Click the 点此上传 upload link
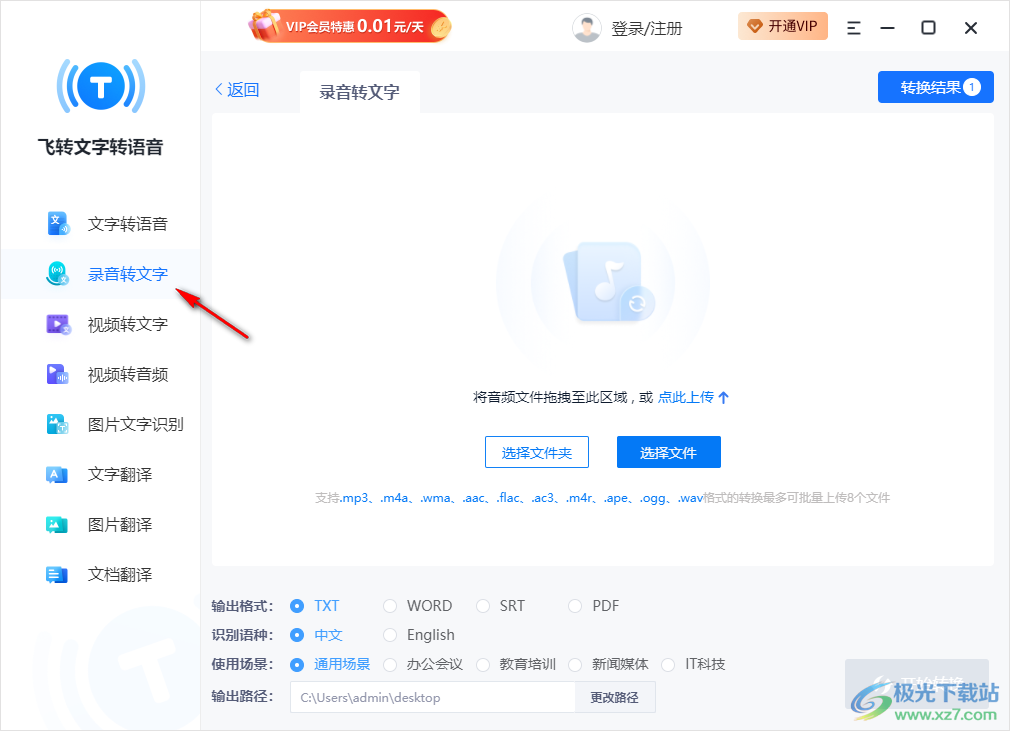This screenshot has width=1010, height=731. [693, 397]
